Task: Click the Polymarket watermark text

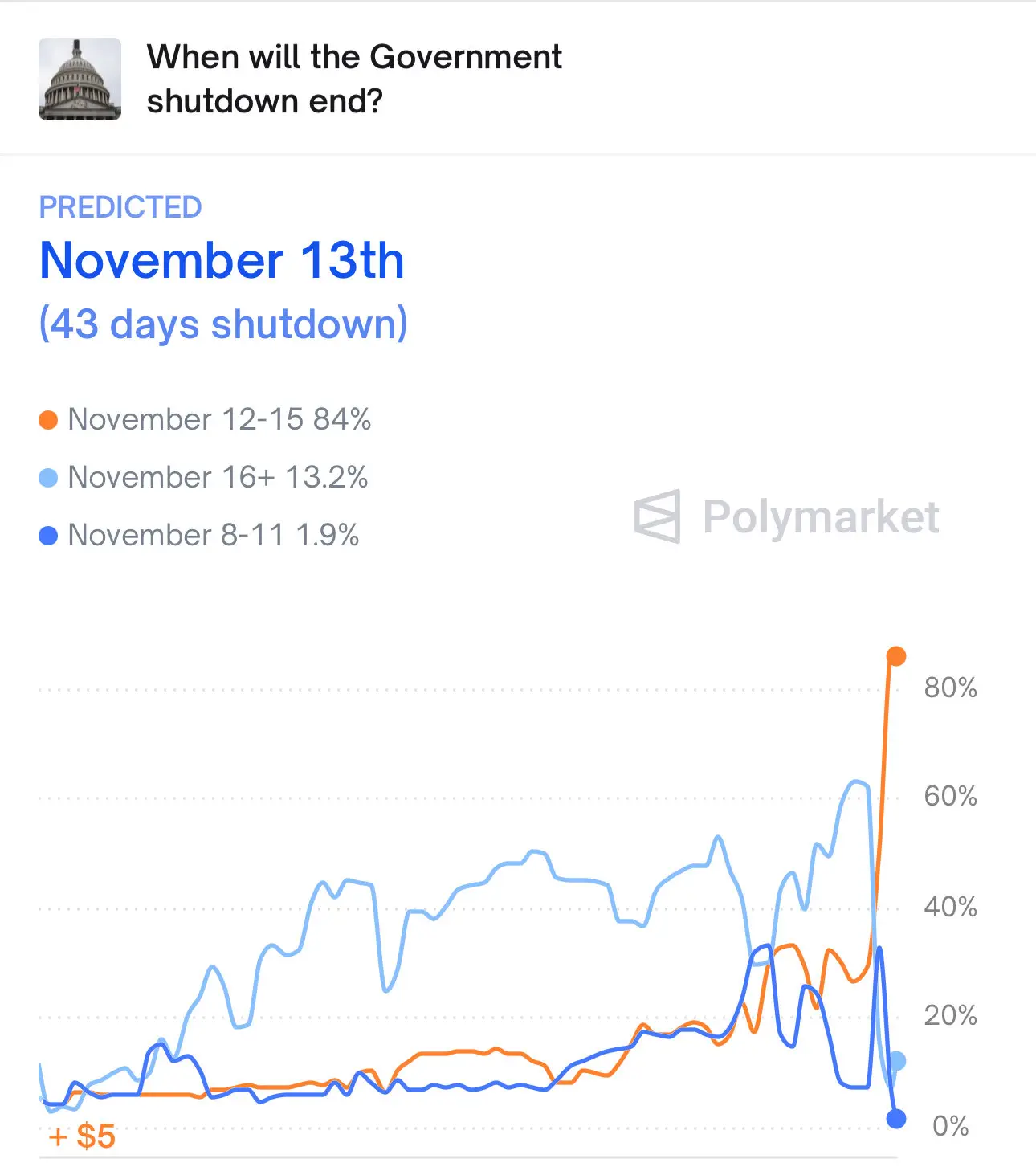Action: pos(820,516)
